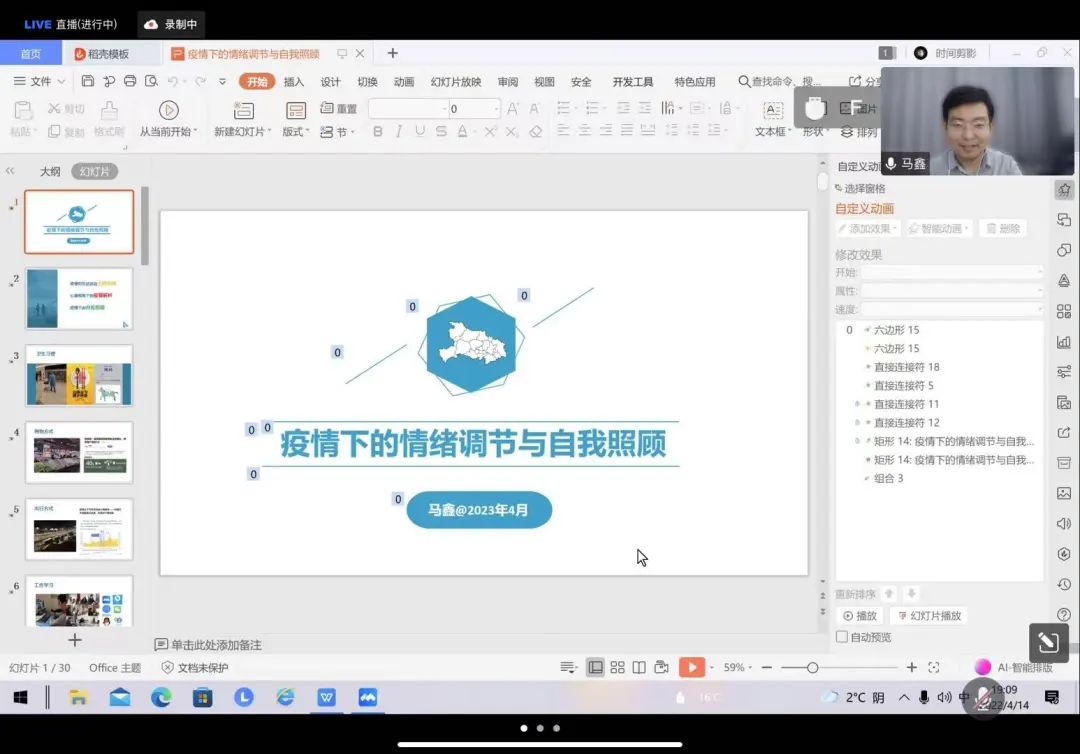Expand the 59% zoom level dropdown
The image size is (1080, 754).
coord(738,667)
